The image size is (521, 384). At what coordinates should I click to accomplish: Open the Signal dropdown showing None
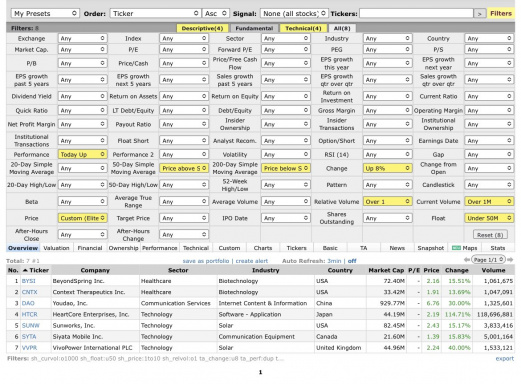[x=294, y=13]
